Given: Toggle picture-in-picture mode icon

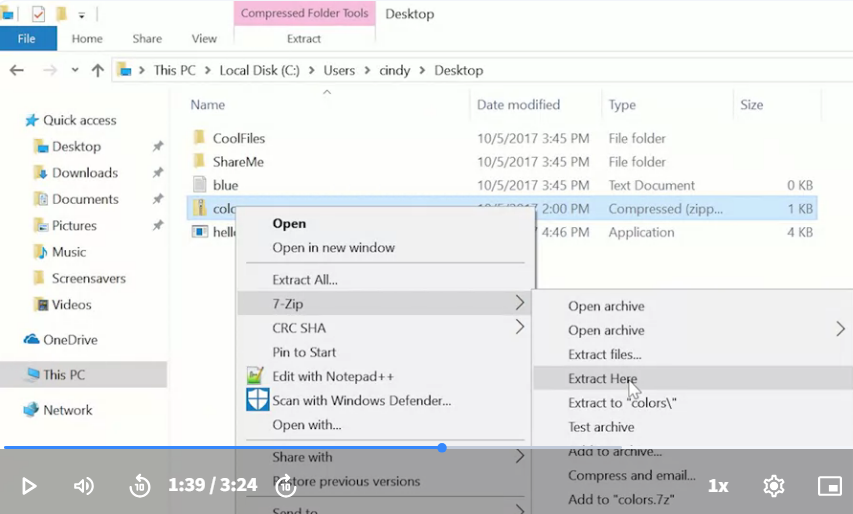Looking at the screenshot, I should click(x=830, y=486).
